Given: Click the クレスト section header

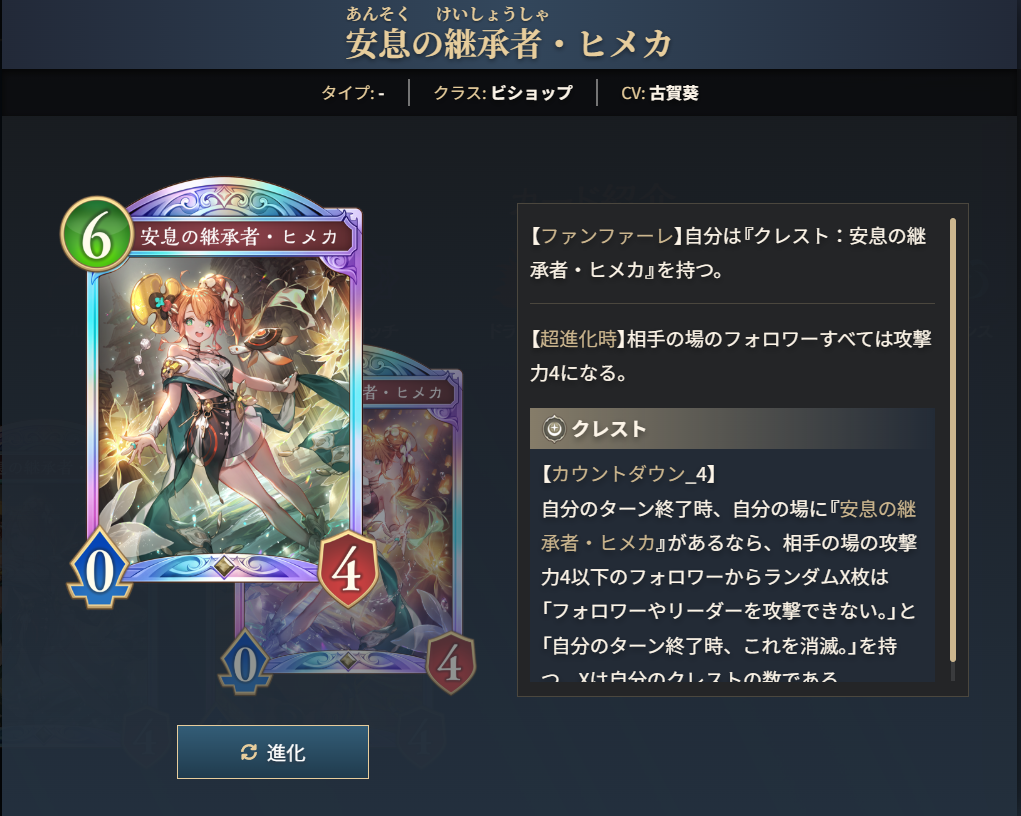Looking at the screenshot, I should [733, 429].
